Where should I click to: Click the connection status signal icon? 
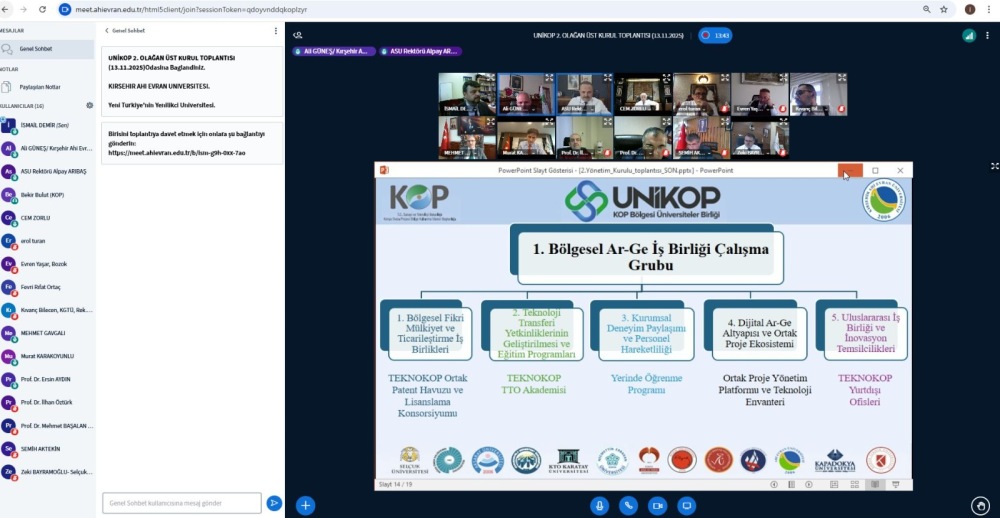pyautogui.click(x=968, y=35)
